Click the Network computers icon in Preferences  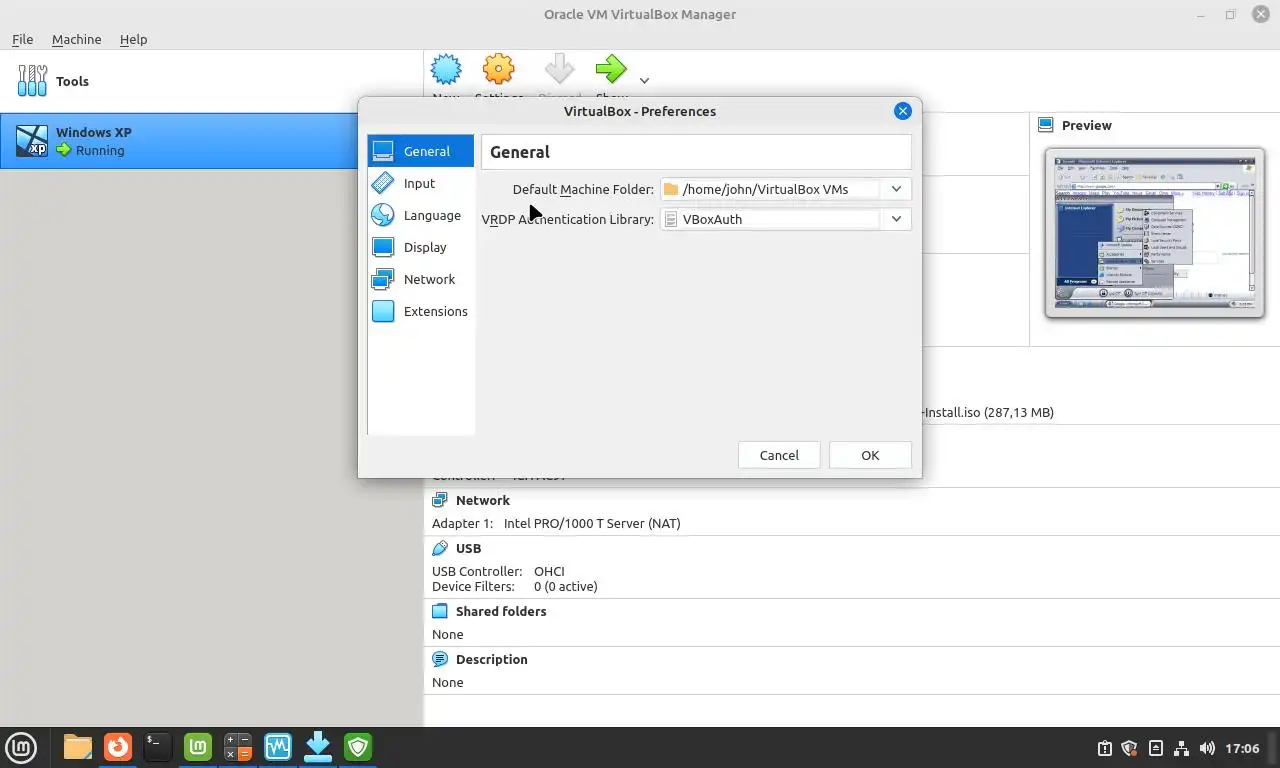point(383,279)
